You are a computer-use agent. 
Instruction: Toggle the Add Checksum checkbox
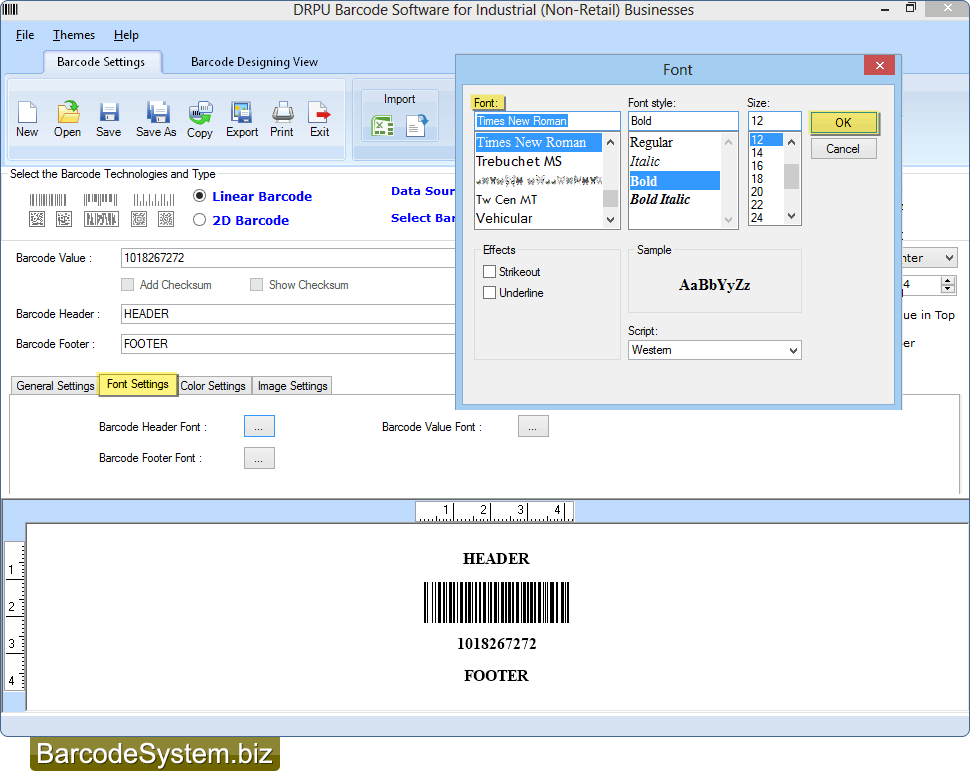pos(127,285)
